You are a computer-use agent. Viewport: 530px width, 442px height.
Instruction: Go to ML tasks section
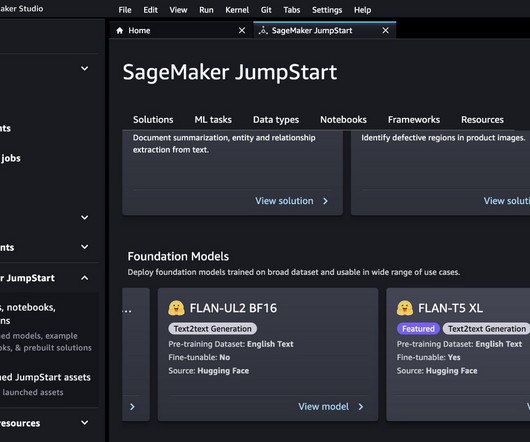(x=213, y=120)
